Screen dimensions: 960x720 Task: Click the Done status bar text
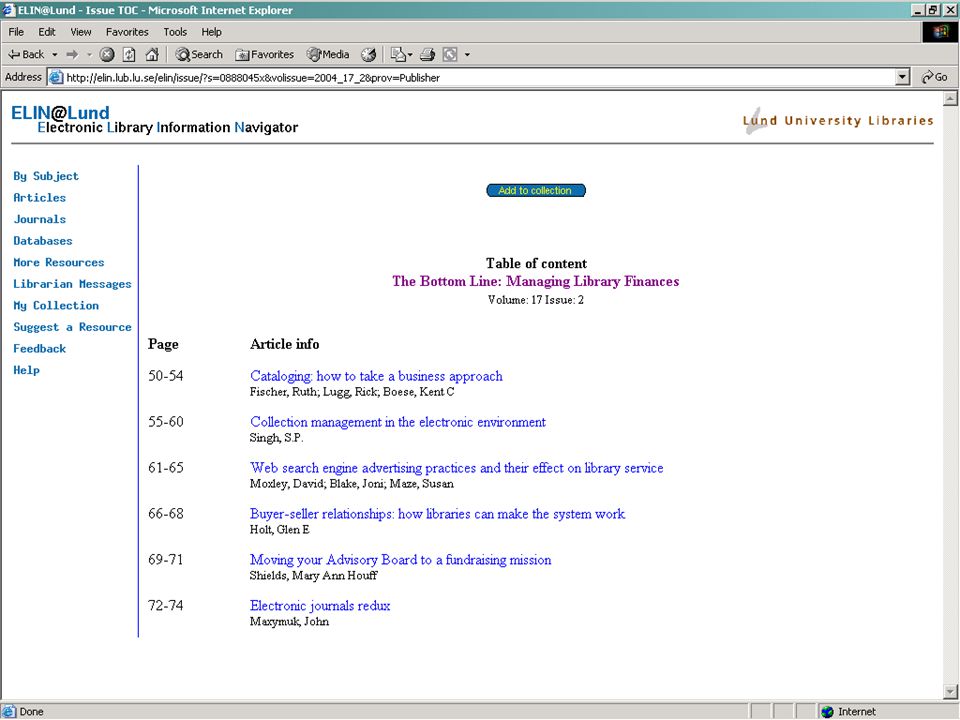pyautogui.click(x=31, y=711)
